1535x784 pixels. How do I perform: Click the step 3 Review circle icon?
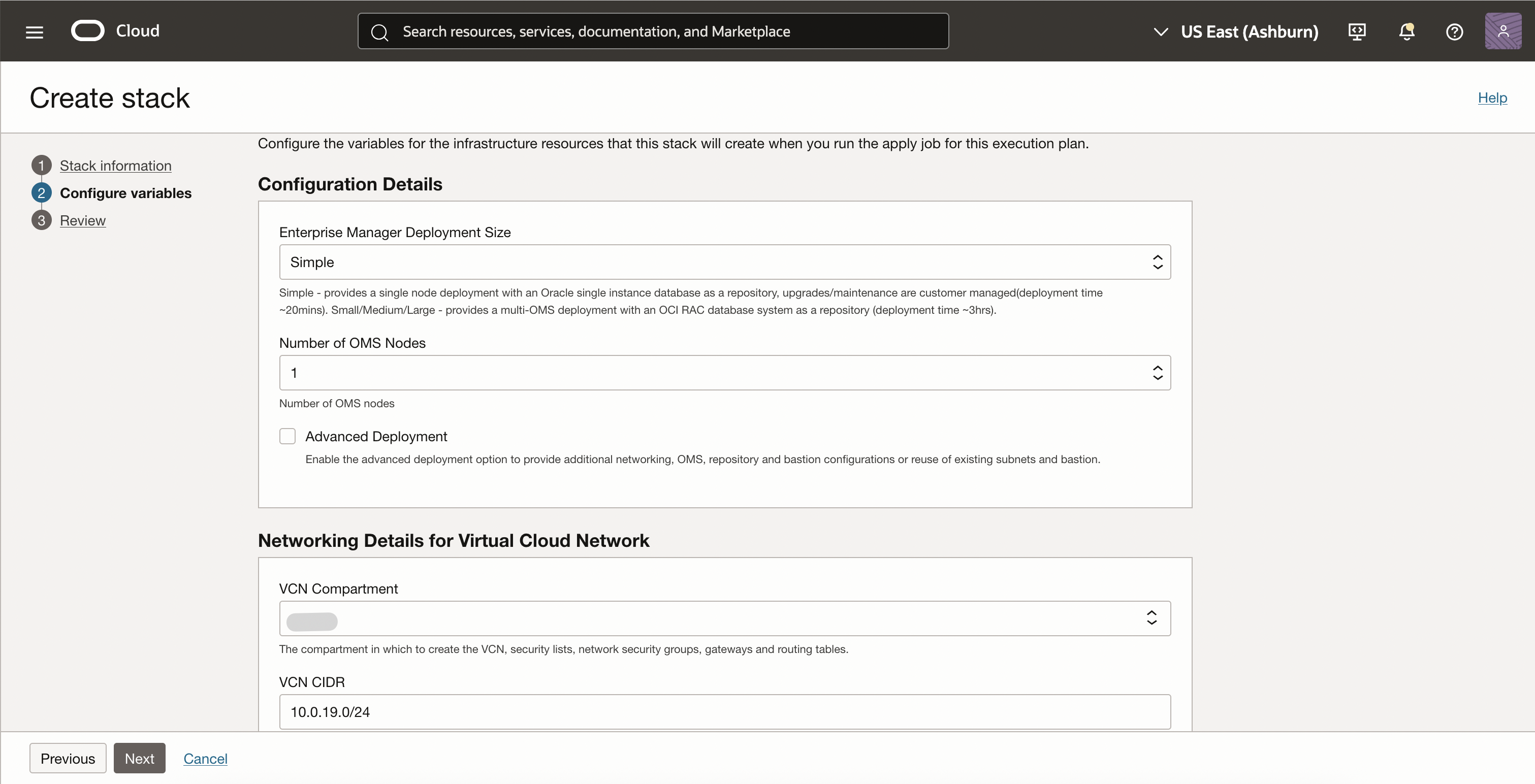pos(41,220)
